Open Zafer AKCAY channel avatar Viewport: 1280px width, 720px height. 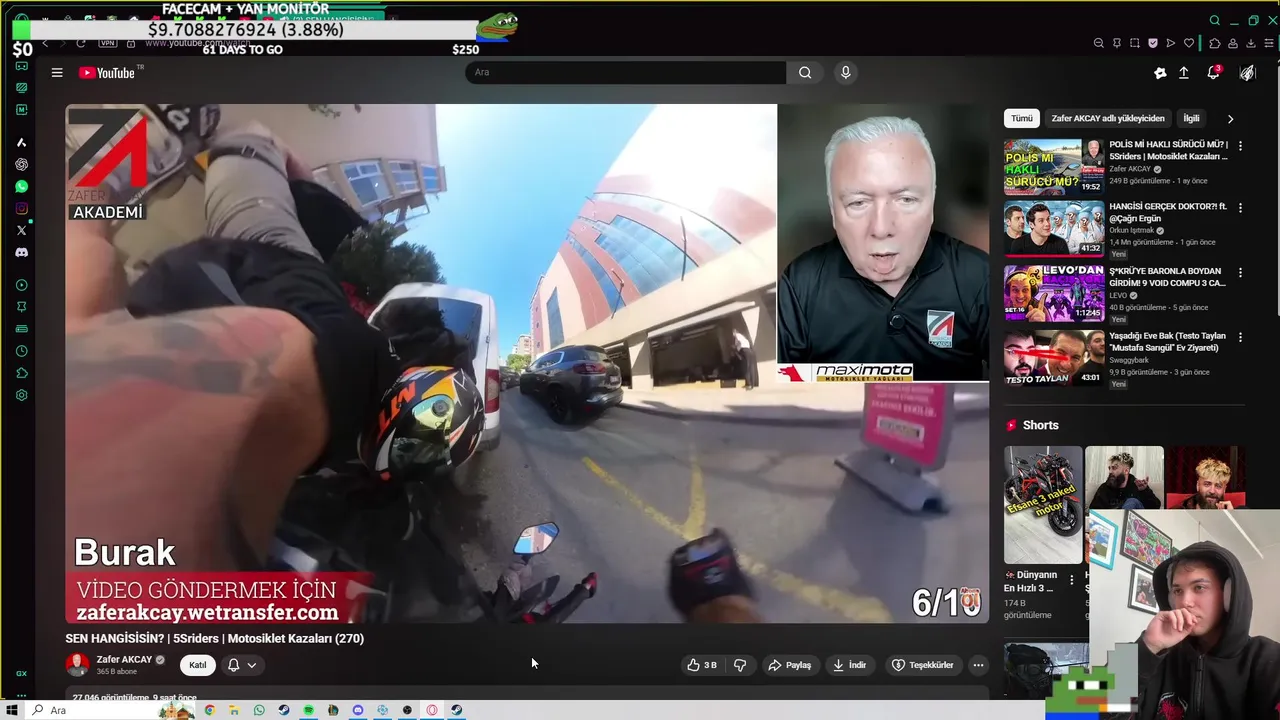[77, 665]
